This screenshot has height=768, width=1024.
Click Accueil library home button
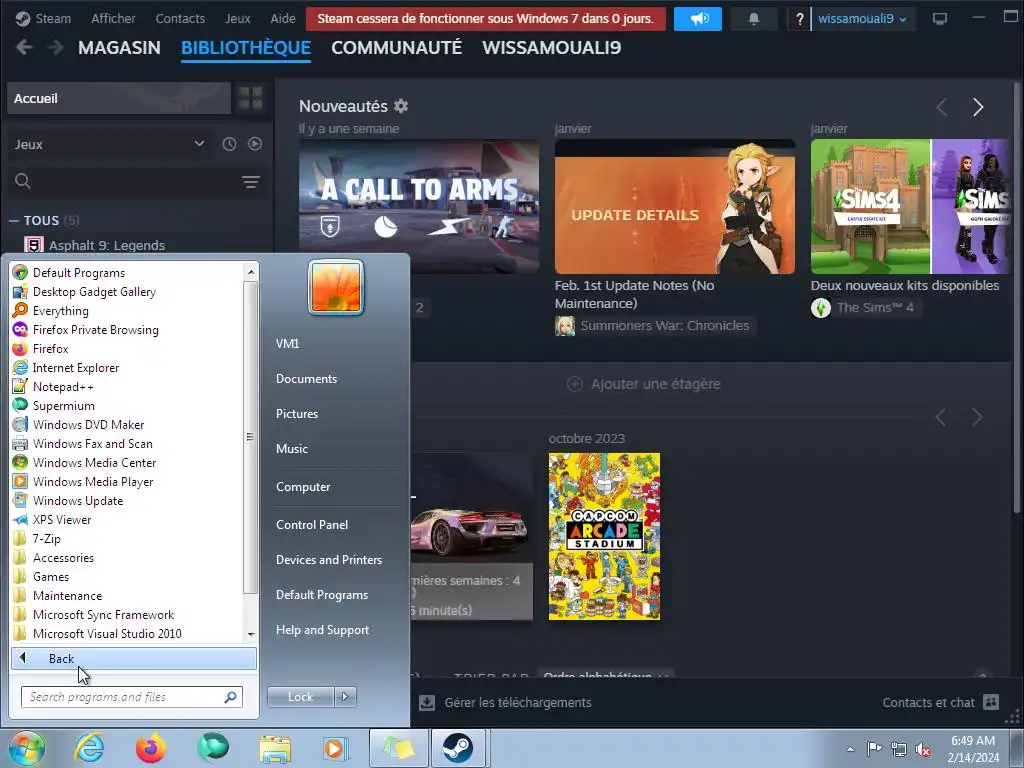pos(119,98)
